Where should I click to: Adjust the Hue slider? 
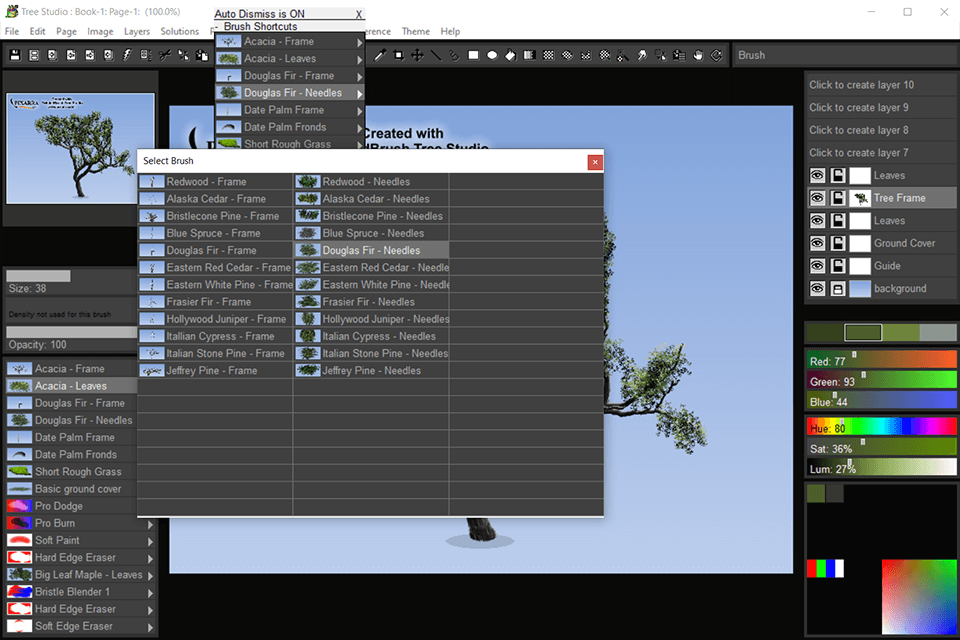[x=880, y=427]
